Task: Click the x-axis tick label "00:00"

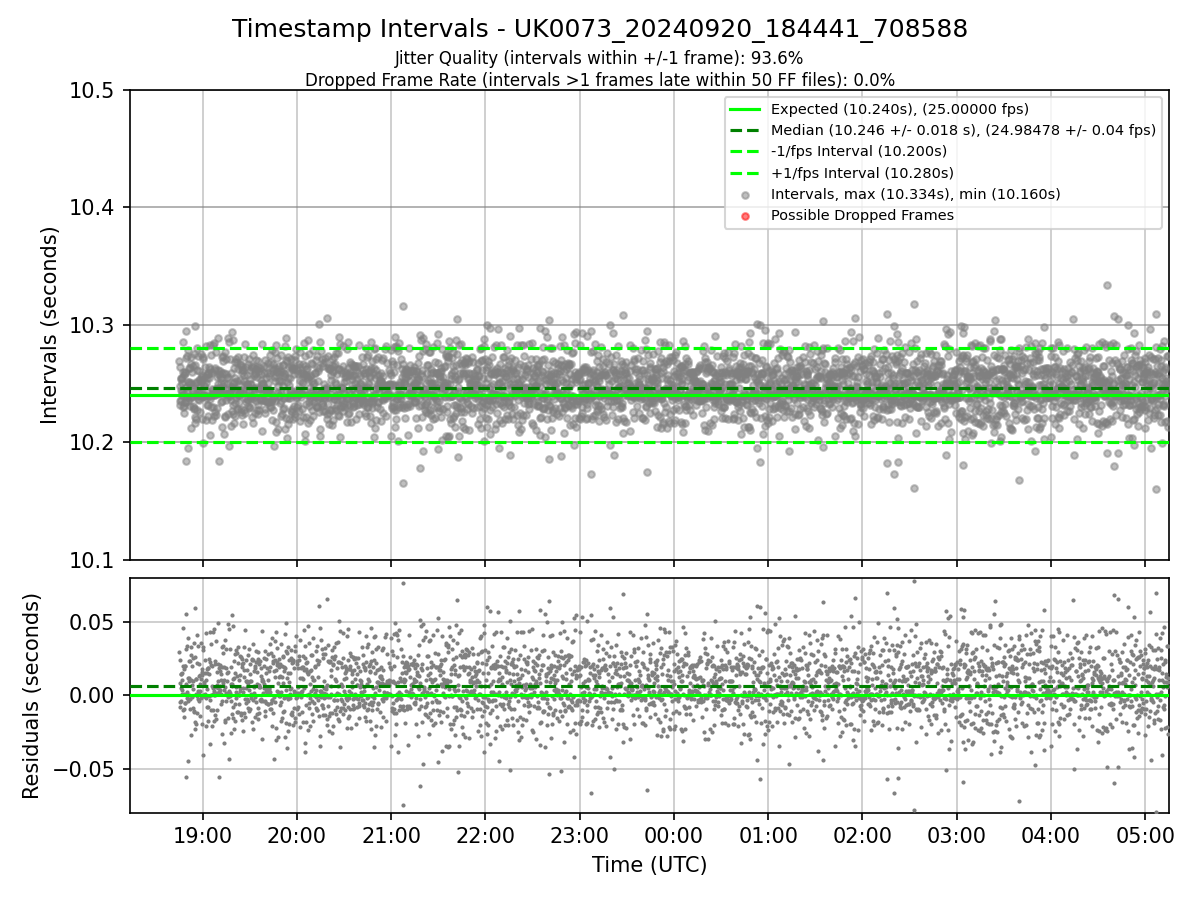Action: (x=674, y=835)
